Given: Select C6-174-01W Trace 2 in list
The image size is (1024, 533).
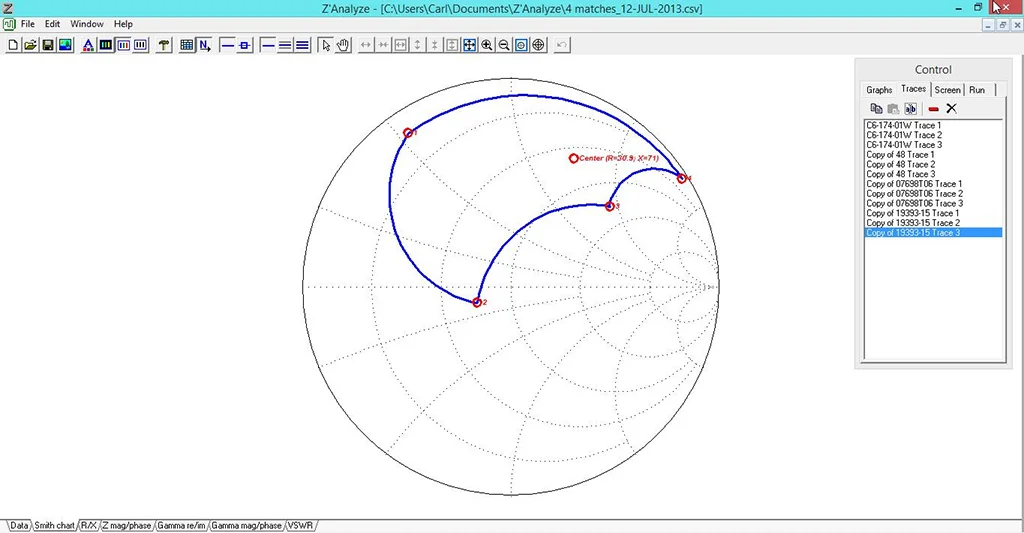Looking at the screenshot, I should [x=933, y=135].
